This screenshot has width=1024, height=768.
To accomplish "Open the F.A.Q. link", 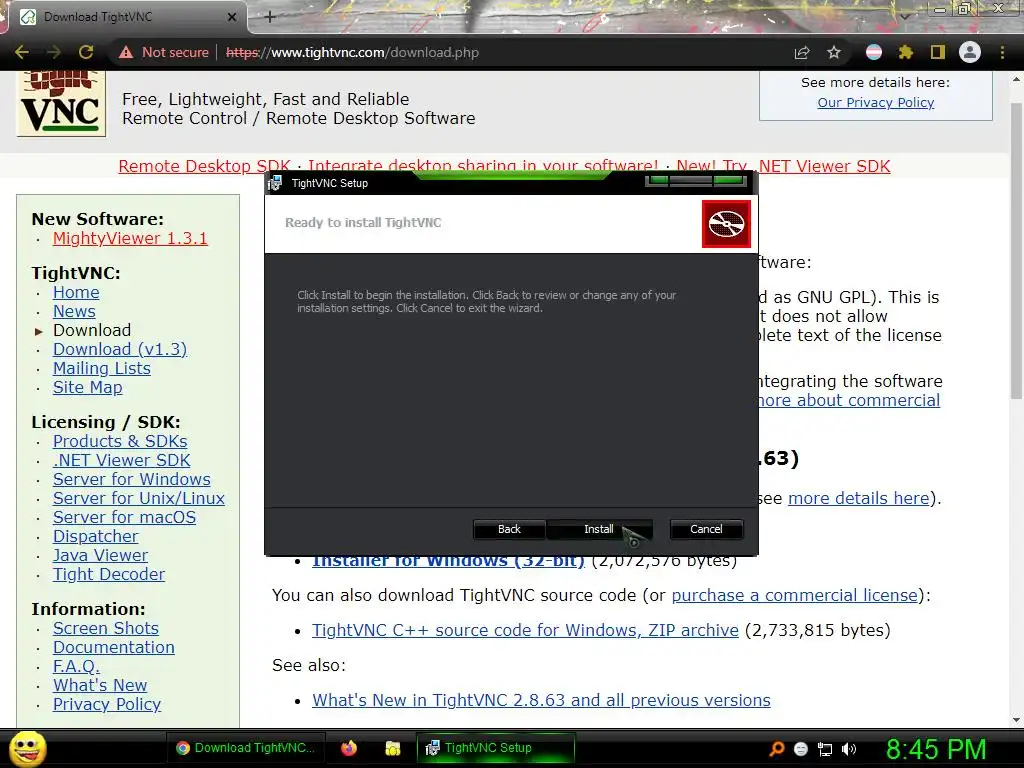I will point(76,666).
